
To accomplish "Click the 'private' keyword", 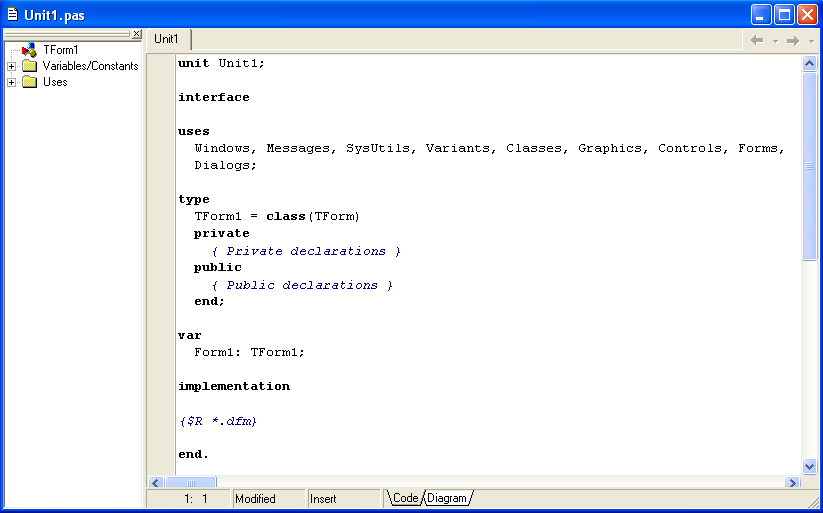I will [x=221, y=233].
